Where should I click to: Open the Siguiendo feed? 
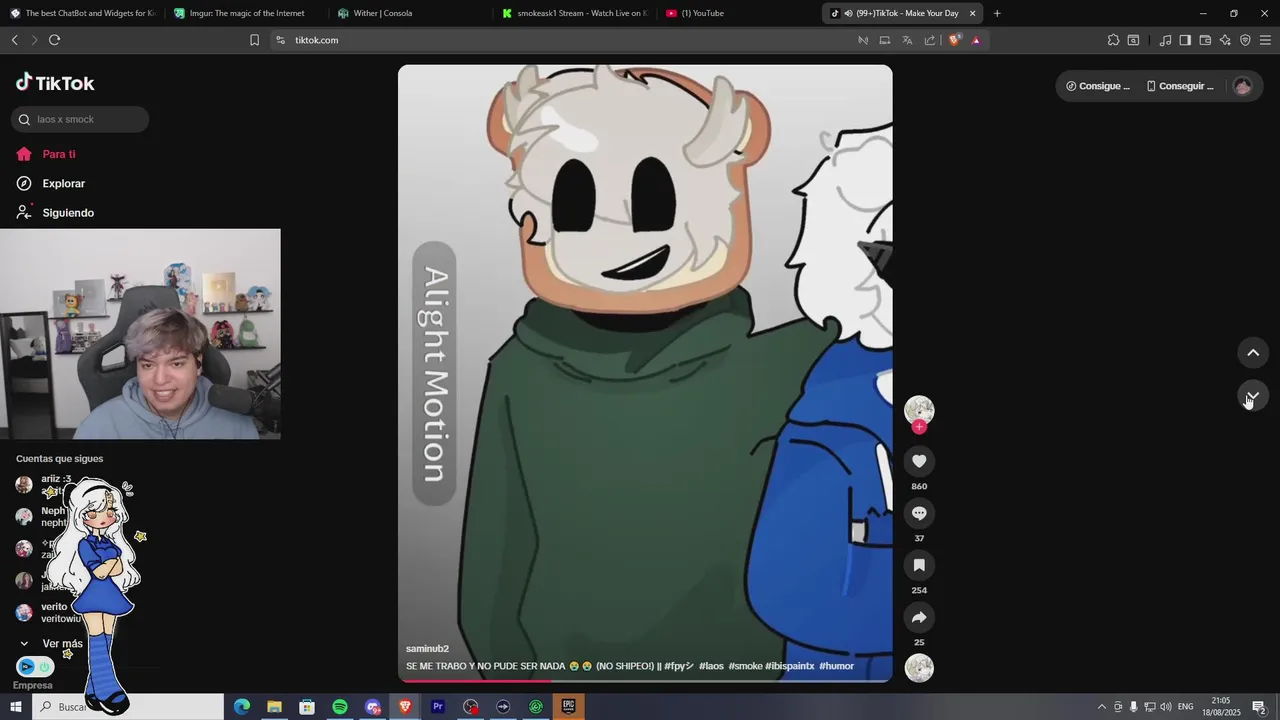pos(68,213)
